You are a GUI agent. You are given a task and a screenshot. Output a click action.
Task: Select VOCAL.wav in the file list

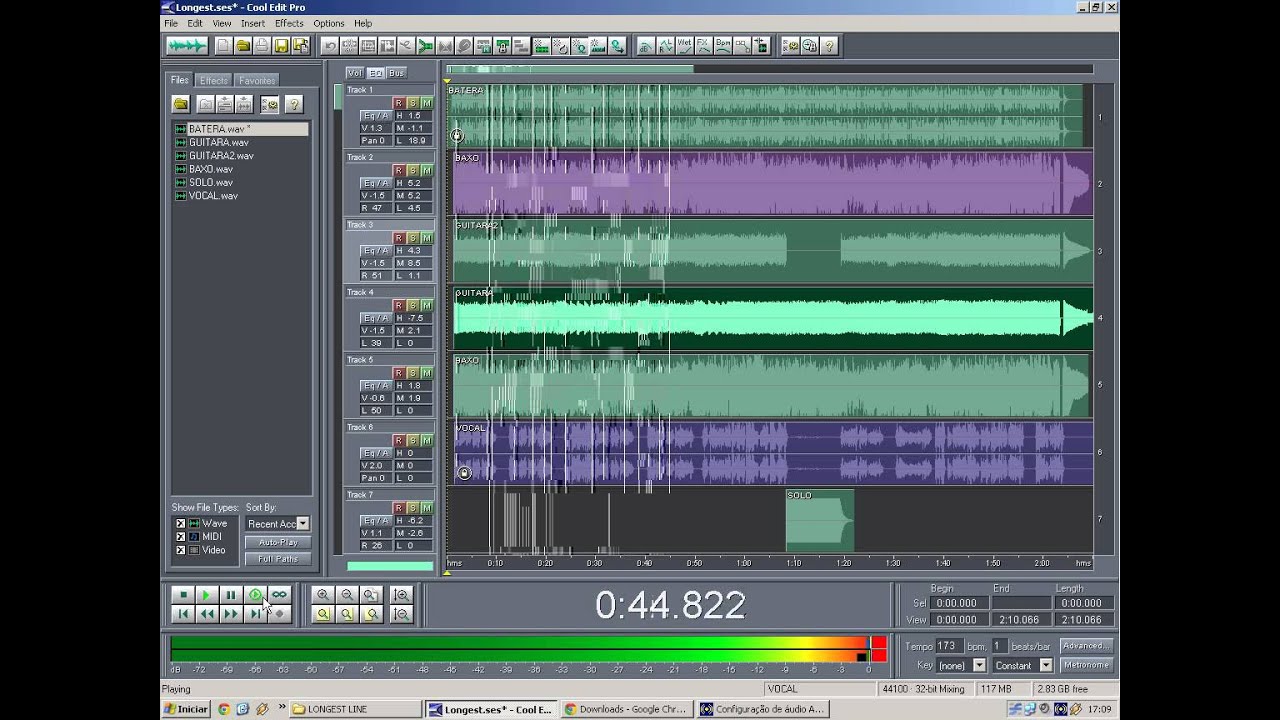[x=213, y=196]
